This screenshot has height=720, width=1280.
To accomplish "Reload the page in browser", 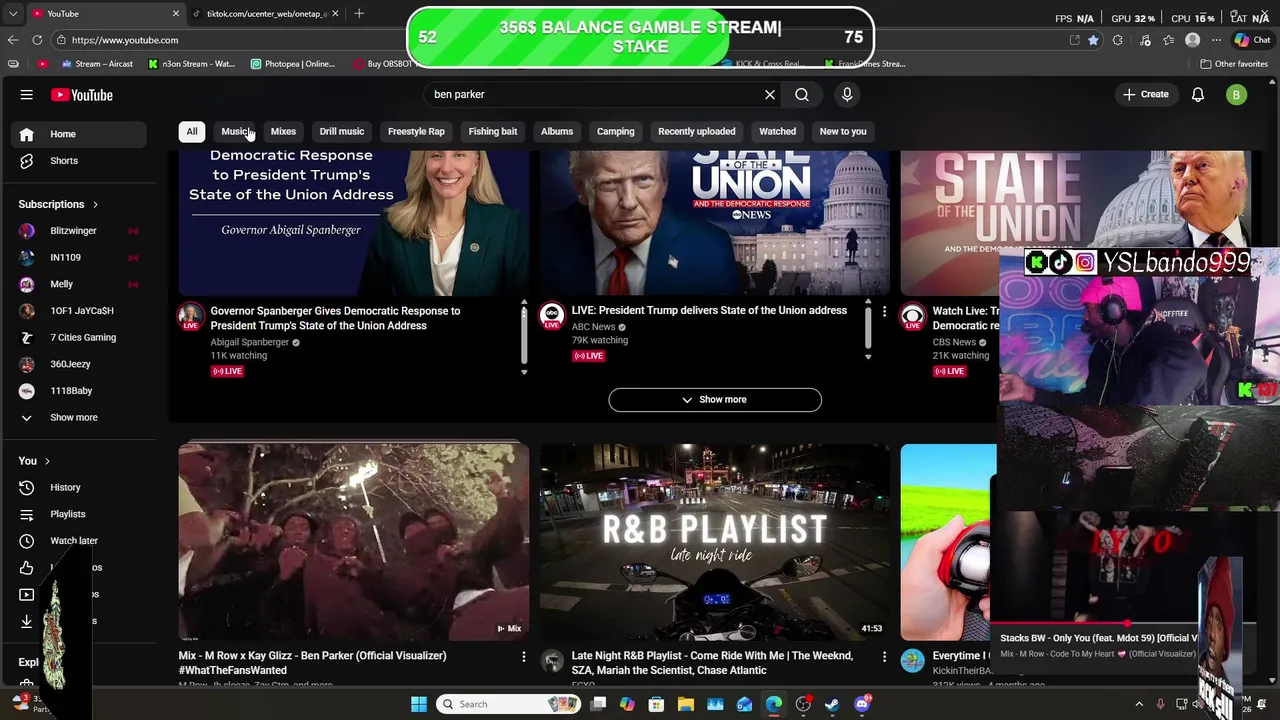I will coord(37,40).
